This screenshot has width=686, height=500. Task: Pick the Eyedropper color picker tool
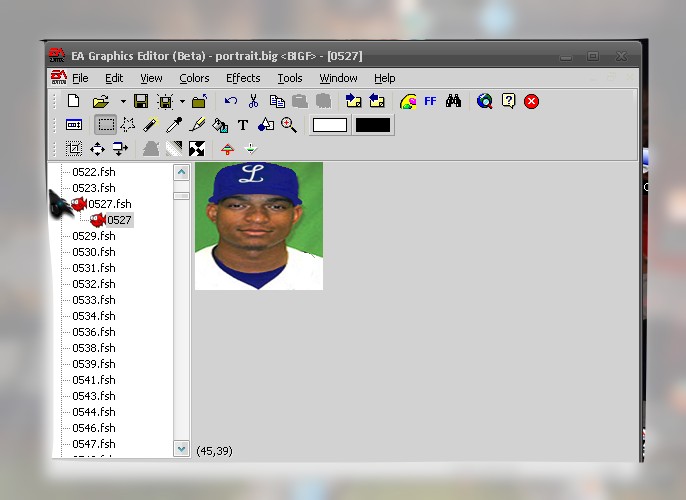click(174, 125)
